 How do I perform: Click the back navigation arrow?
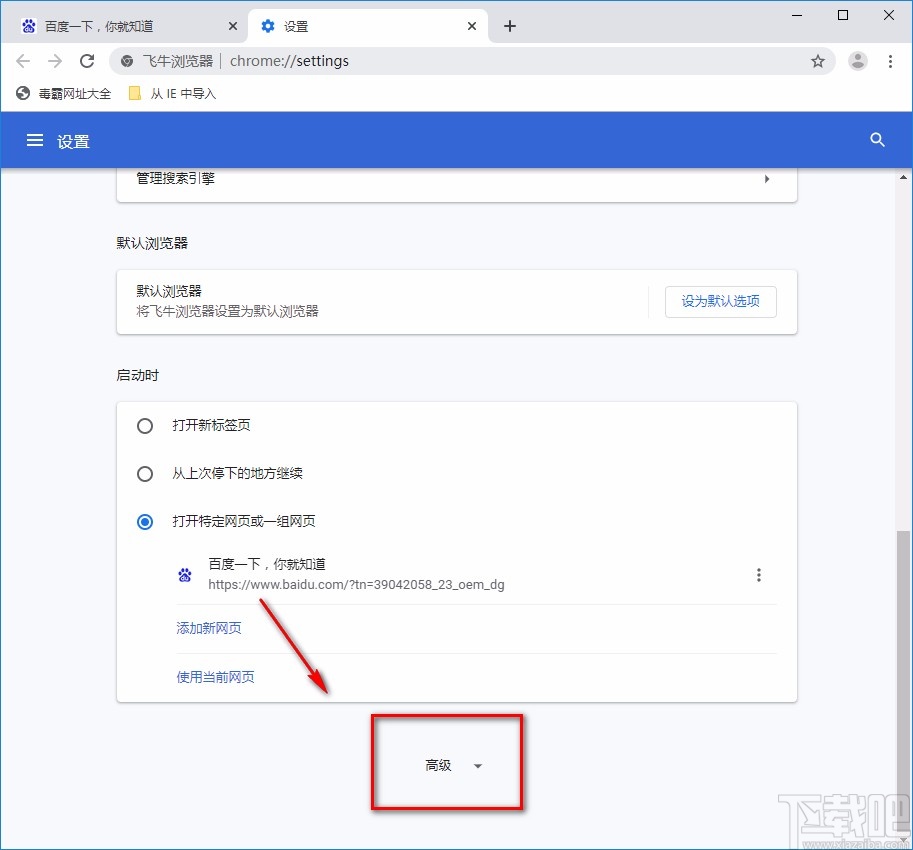[x=23, y=61]
